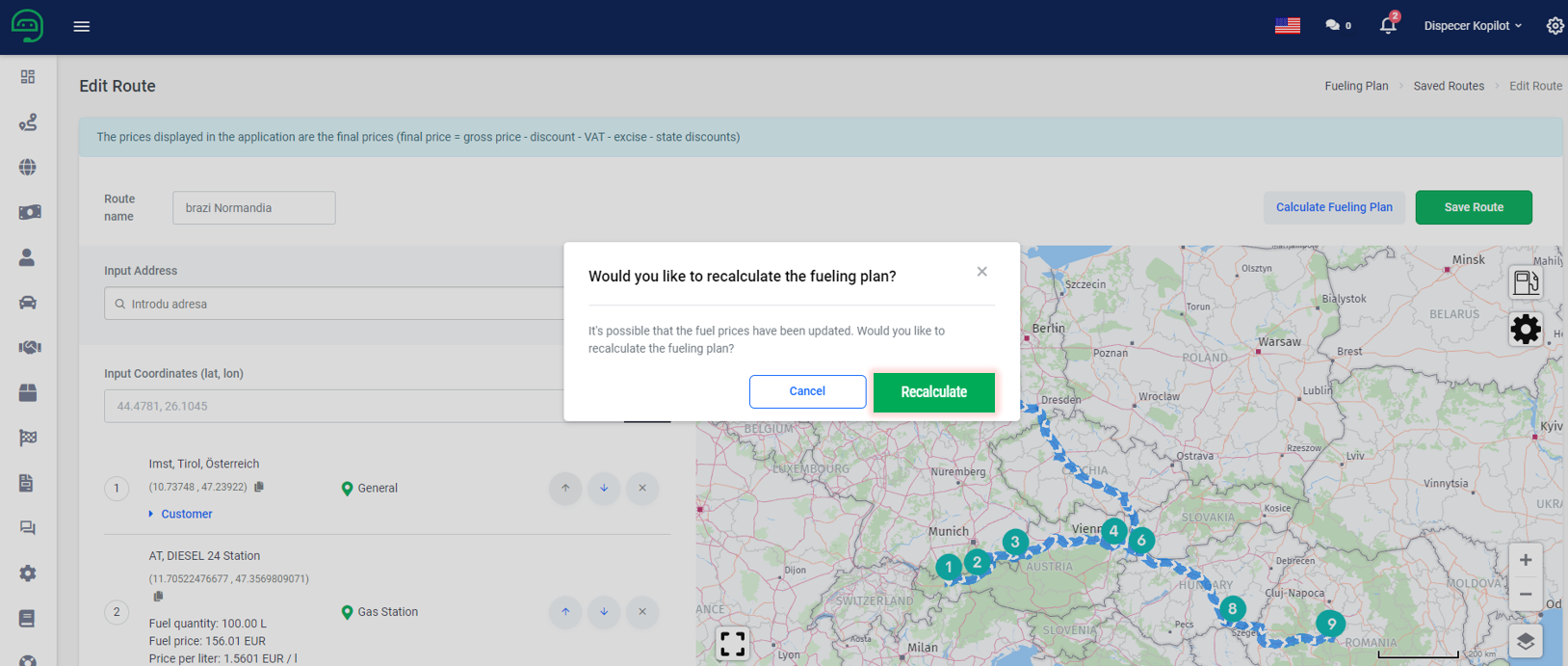Zoom out on the map
This screenshot has height=666, width=1568.
tap(1525, 595)
